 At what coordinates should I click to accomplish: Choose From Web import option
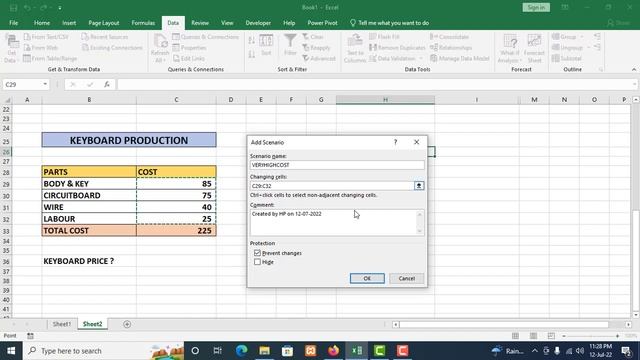tap(41, 48)
